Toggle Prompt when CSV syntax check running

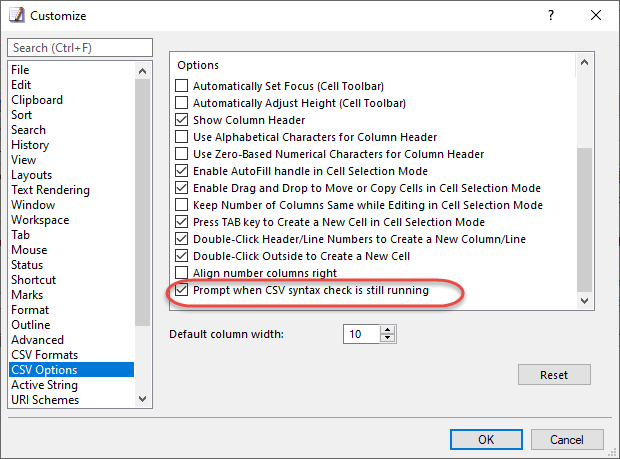point(181,290)
